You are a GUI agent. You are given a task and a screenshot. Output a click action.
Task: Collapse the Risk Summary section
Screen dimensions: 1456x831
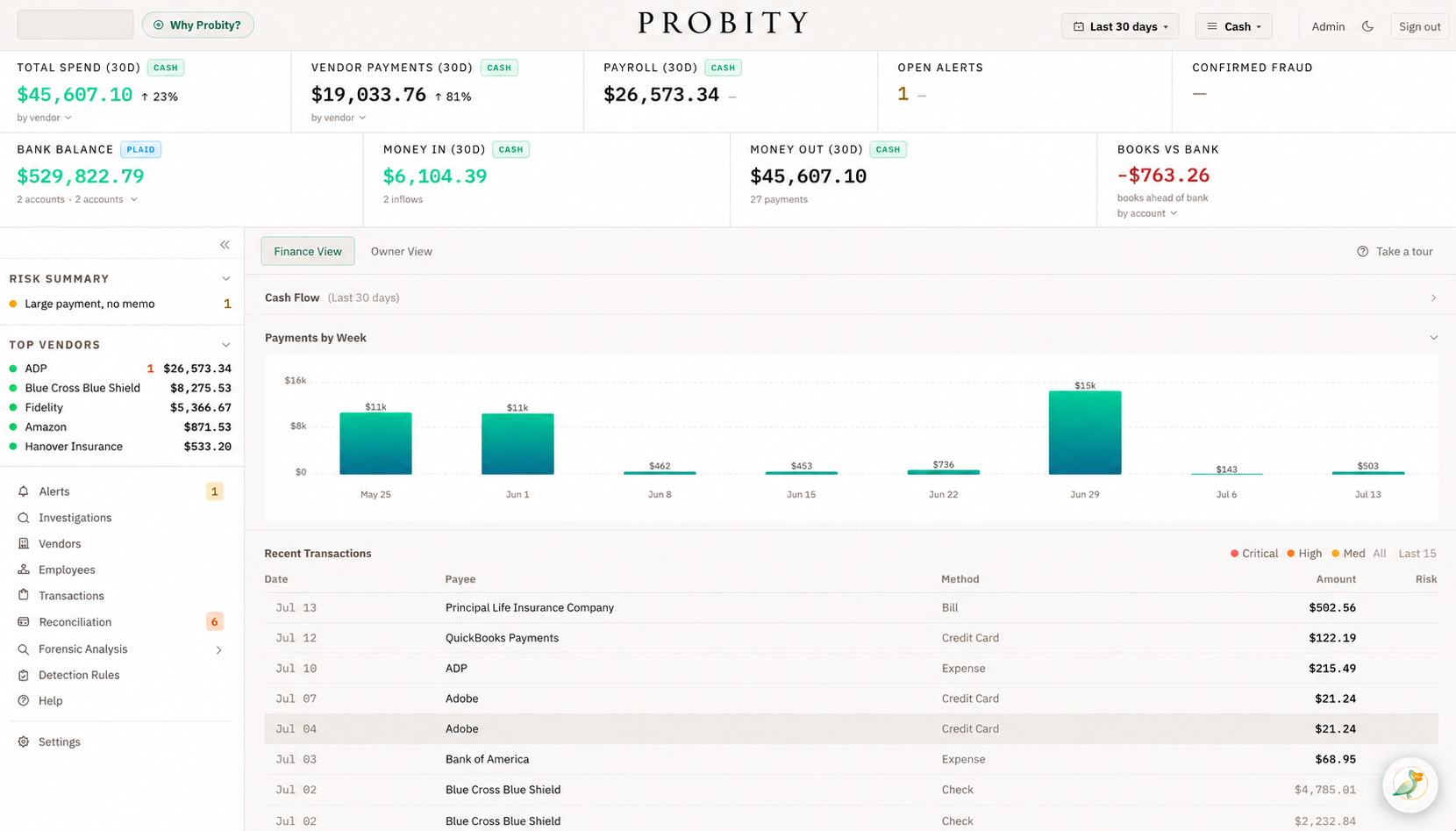tap(225, 279)
